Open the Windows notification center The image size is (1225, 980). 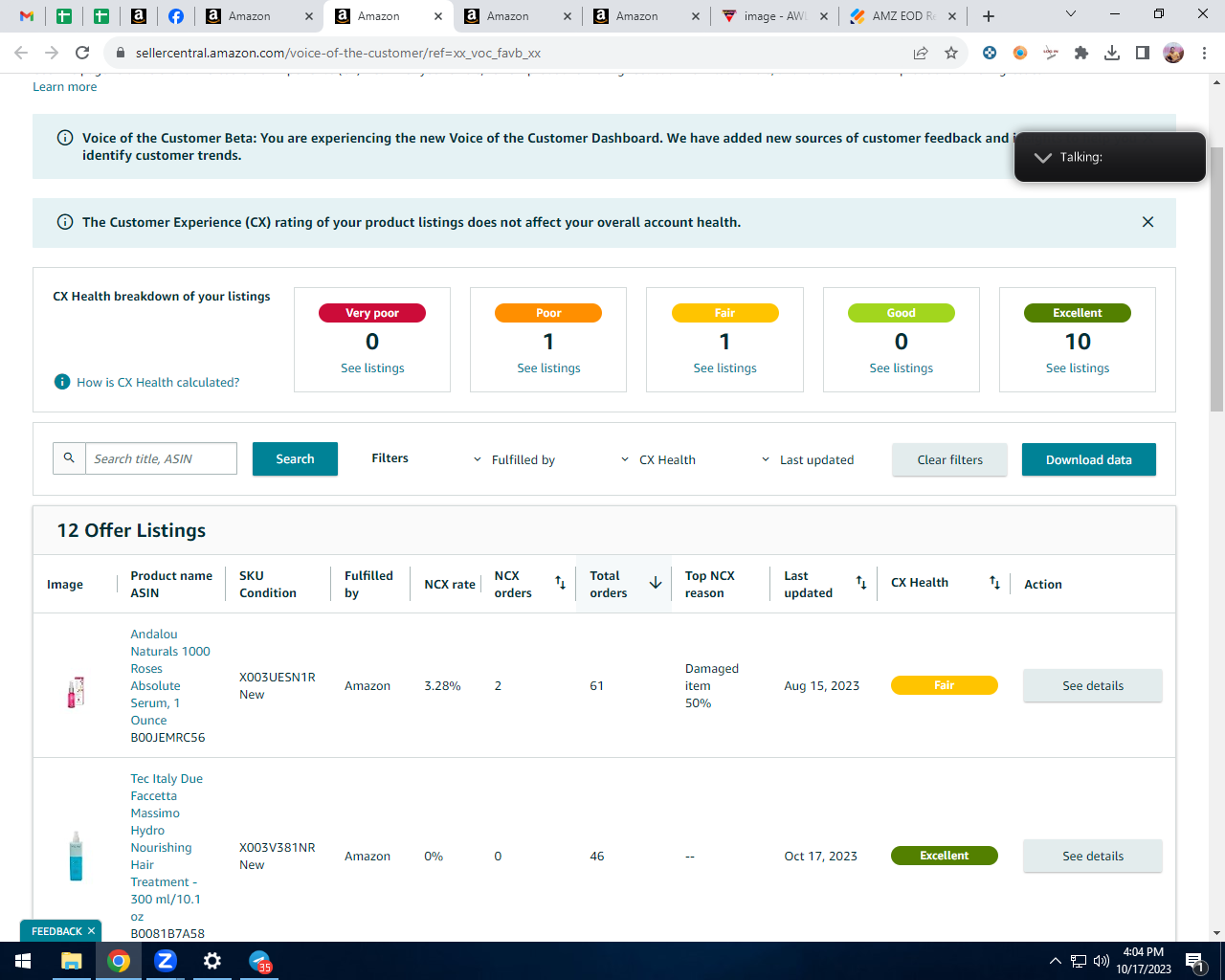(1194, 961)
